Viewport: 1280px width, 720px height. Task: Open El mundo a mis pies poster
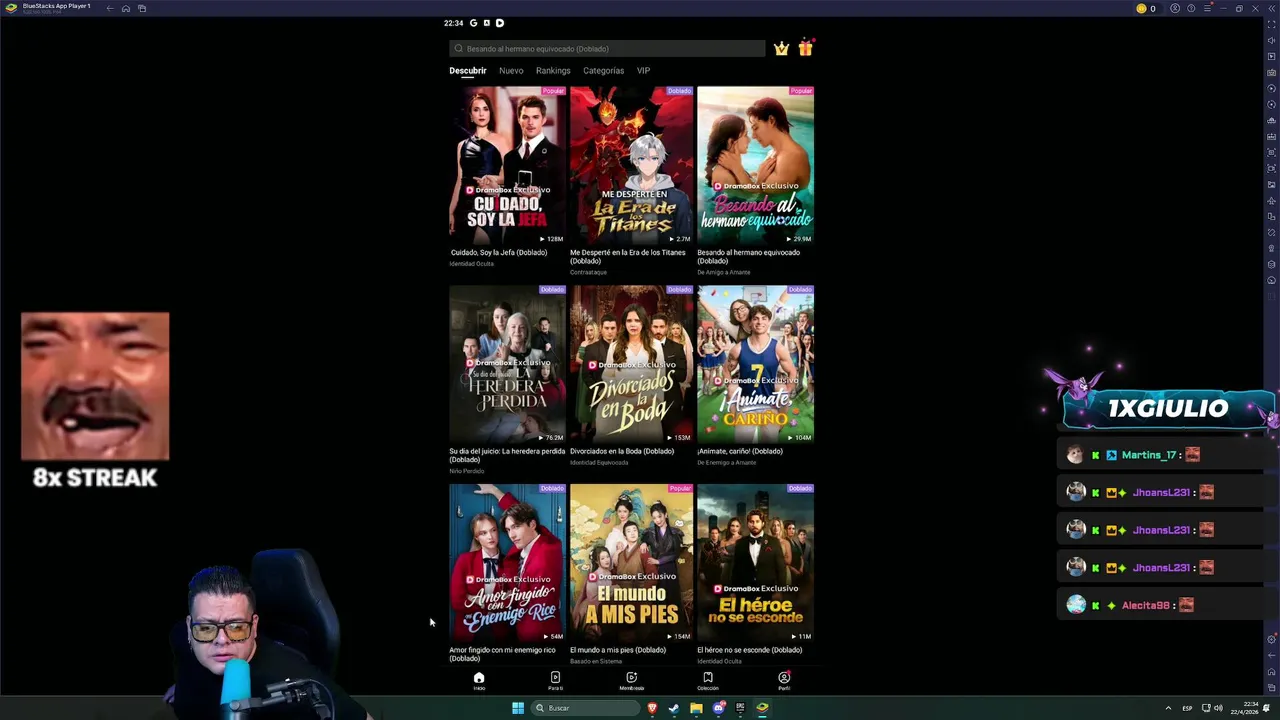(x=631, y=562)
